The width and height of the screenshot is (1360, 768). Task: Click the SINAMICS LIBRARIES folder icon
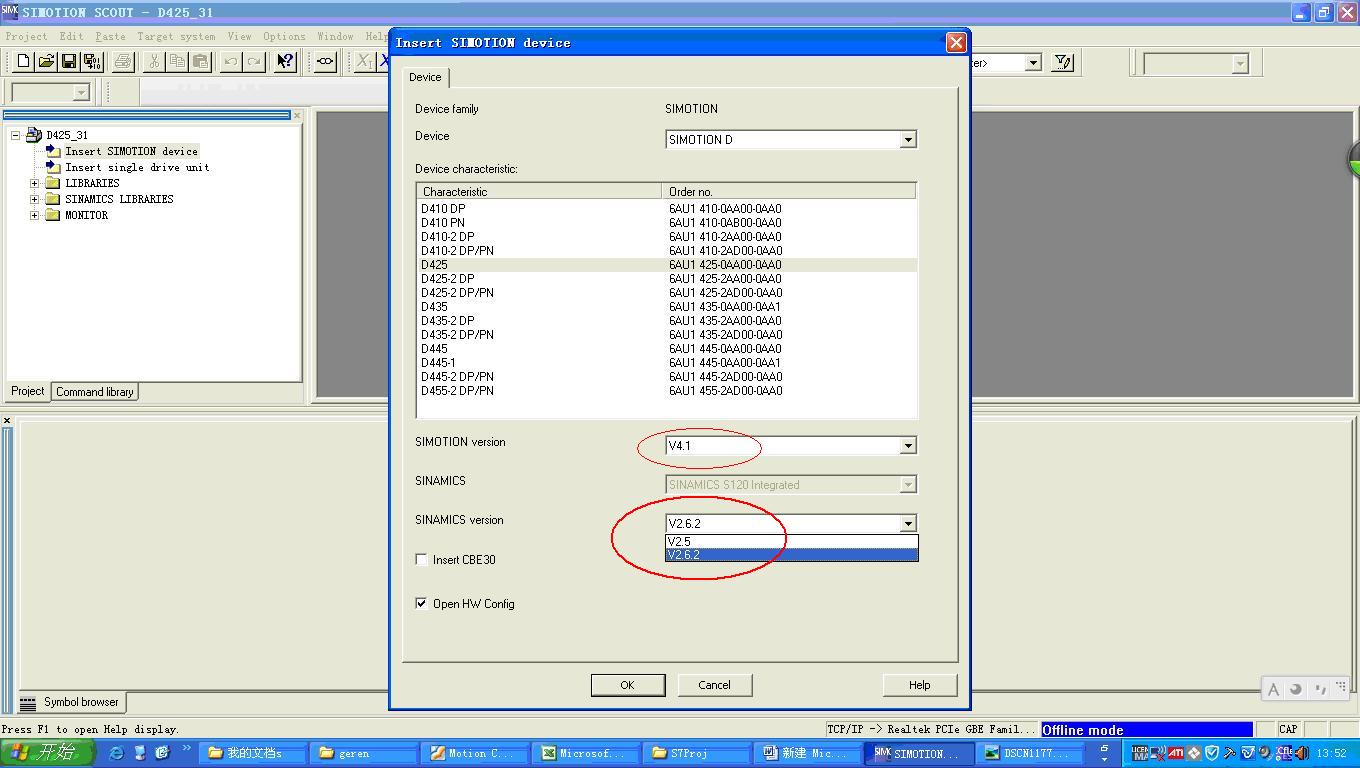point(53,199)
